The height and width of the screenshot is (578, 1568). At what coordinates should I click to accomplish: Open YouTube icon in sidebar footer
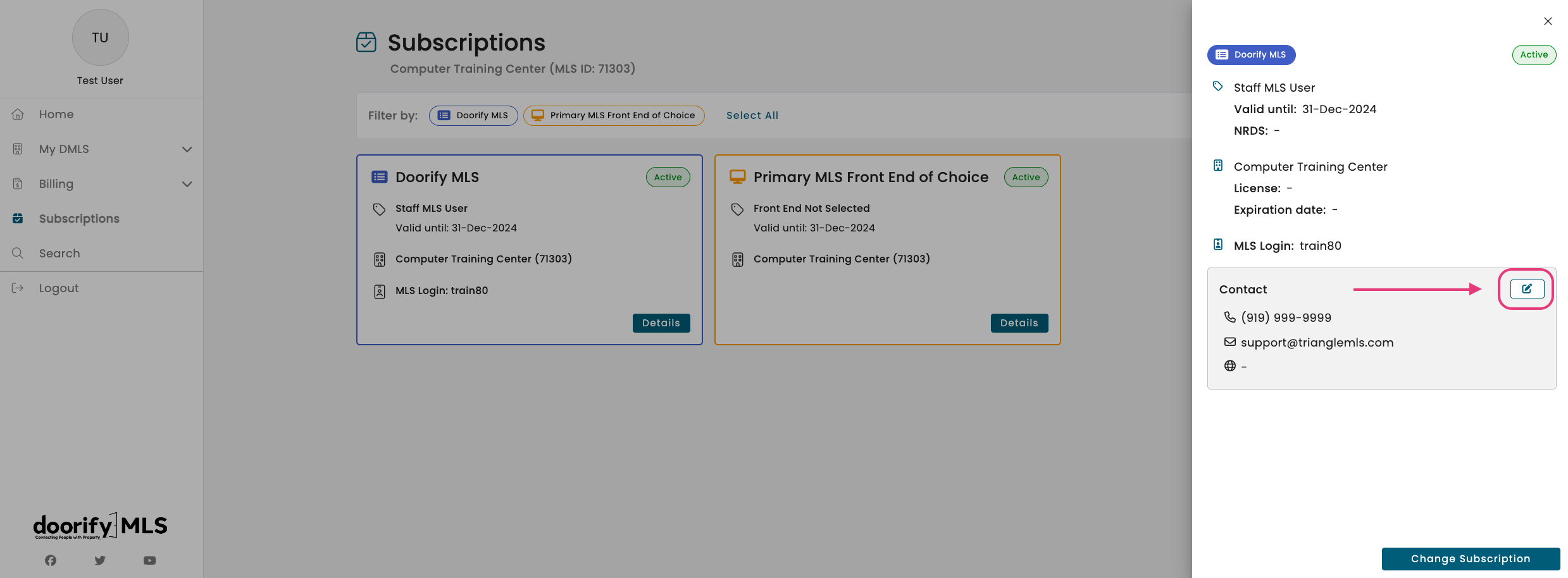(x=150, y=560)
